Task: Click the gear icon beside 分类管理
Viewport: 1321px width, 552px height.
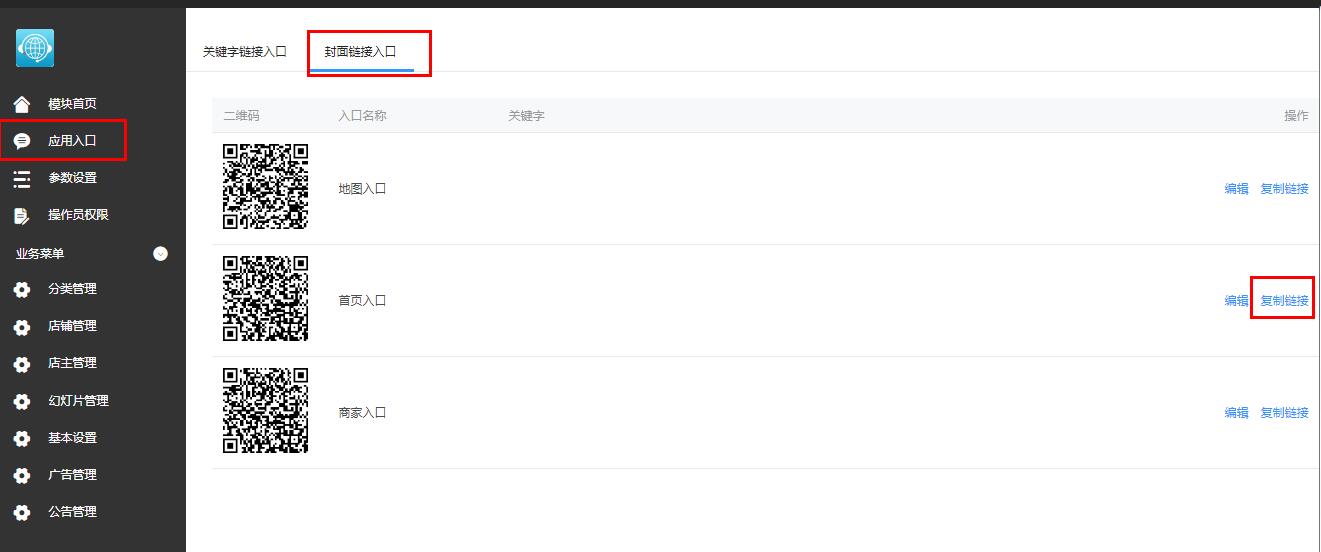Action: tap(22, 290)
